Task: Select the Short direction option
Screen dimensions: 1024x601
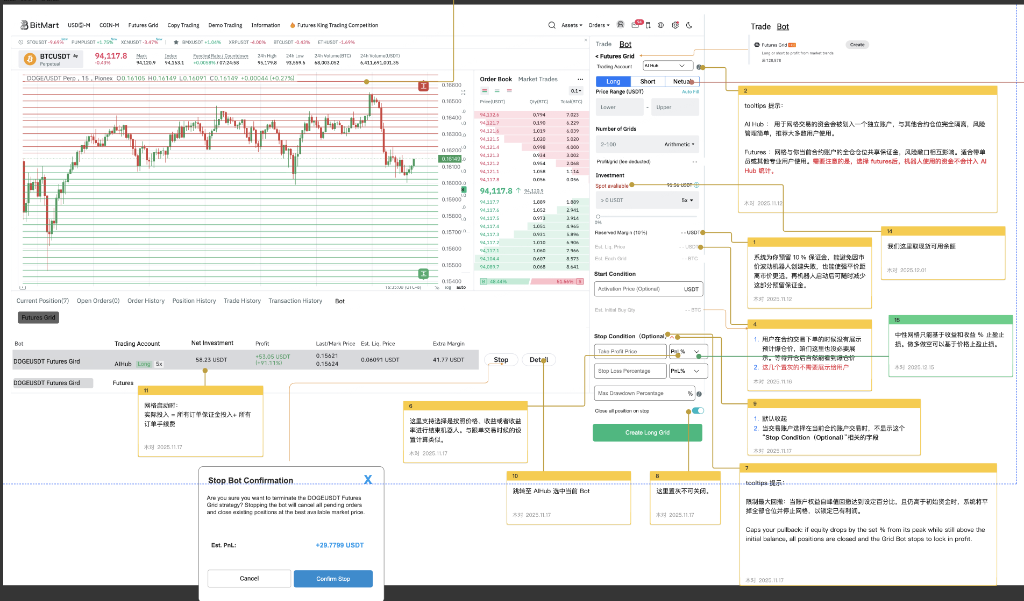Action: click(647, 82)
